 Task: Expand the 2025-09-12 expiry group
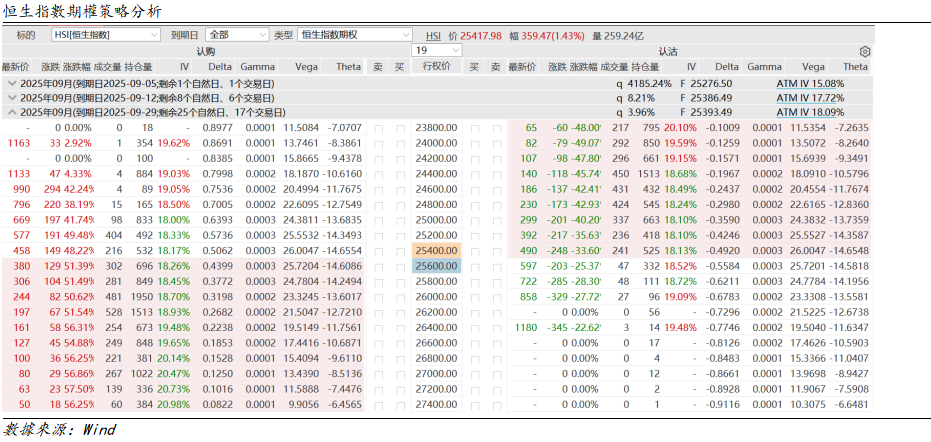[12, 99]
